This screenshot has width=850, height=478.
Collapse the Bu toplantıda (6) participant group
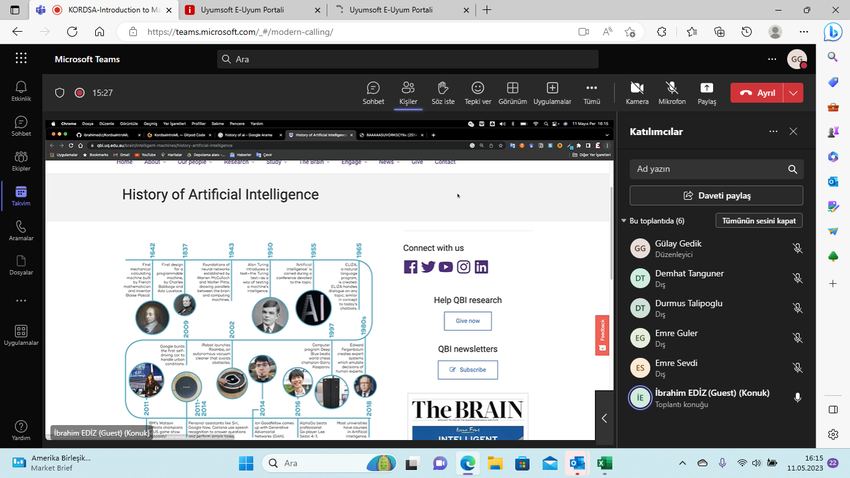click(x=624, y=221)
